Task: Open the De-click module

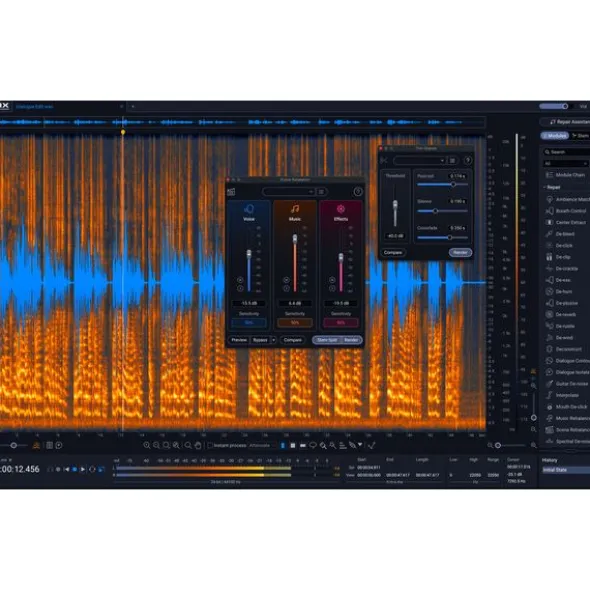Action: 559,245
